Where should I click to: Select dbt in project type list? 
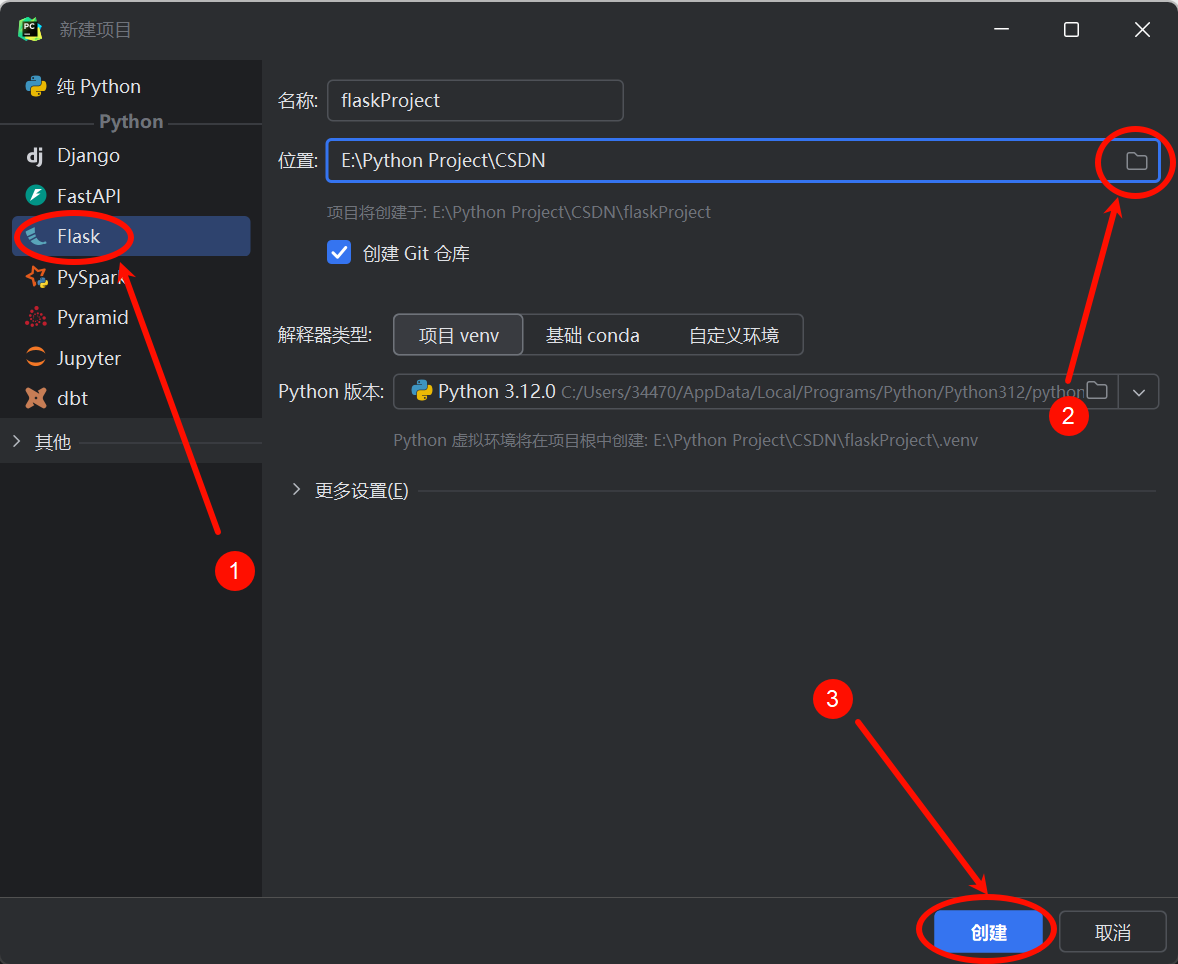(x=131, y=398)
